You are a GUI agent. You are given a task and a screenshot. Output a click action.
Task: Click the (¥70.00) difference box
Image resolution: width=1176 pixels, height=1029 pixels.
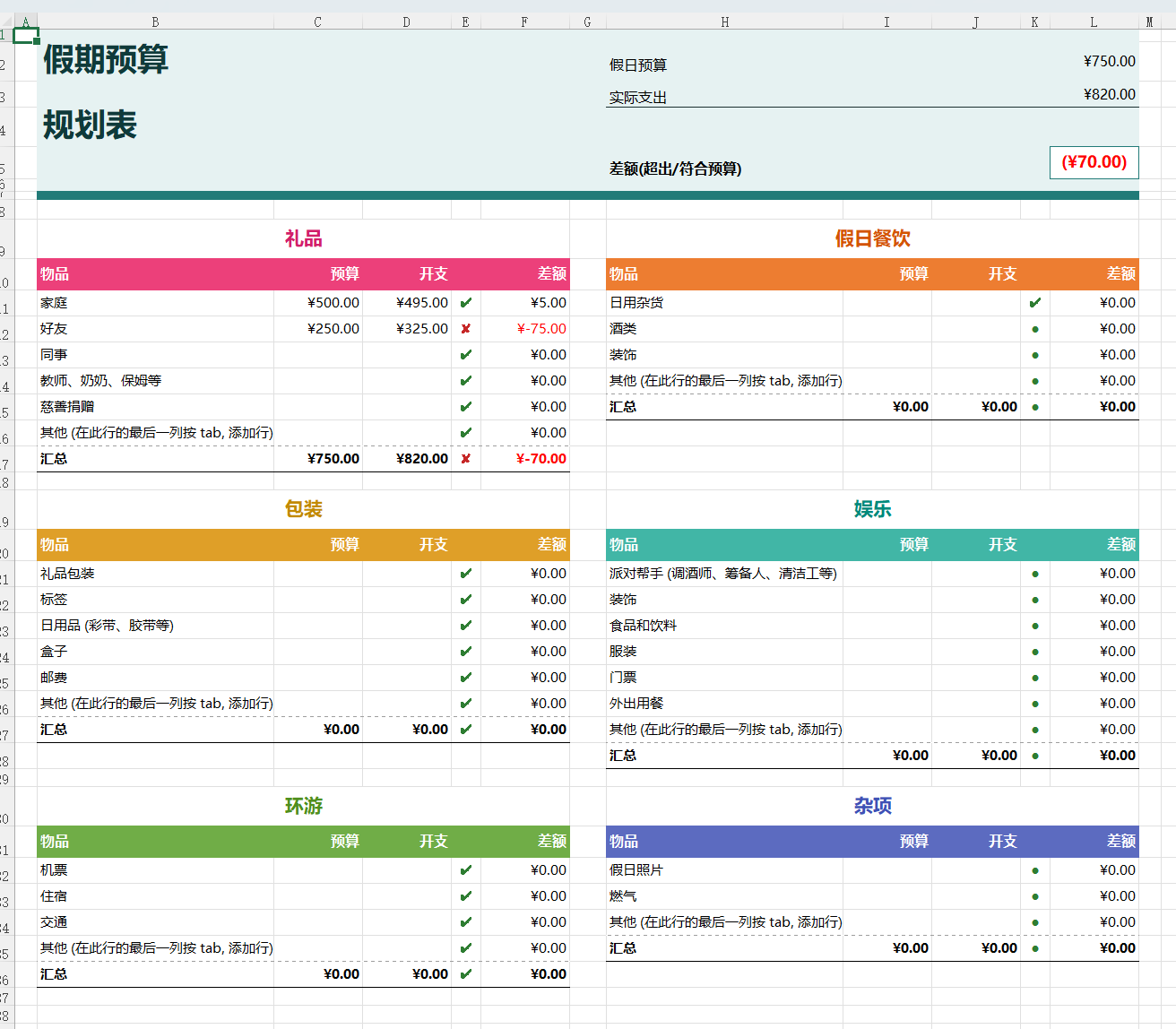1094,162
